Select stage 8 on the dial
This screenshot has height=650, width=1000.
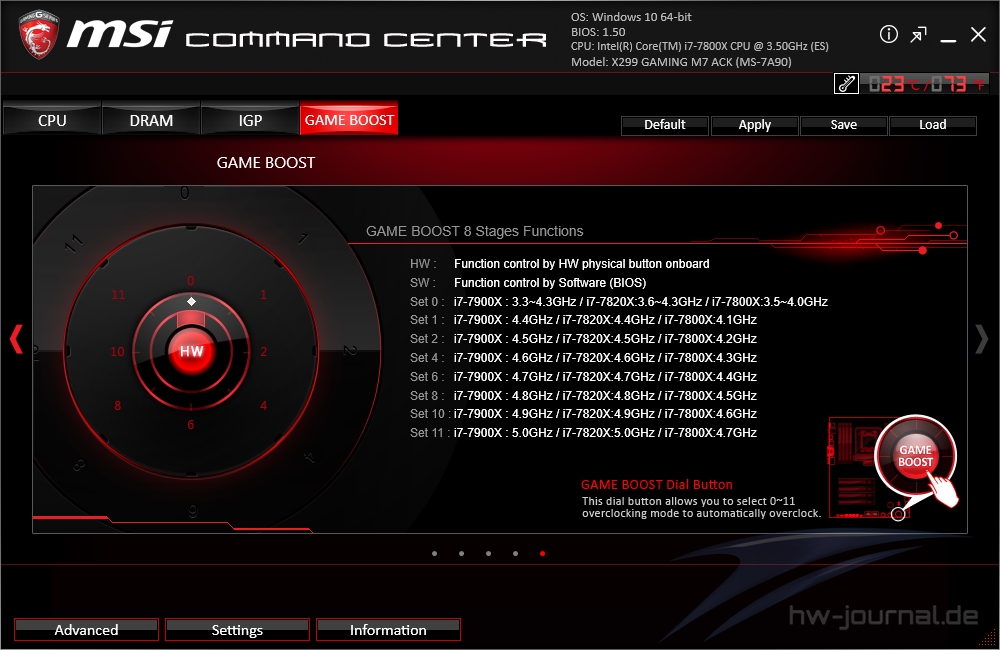(117, 406)
